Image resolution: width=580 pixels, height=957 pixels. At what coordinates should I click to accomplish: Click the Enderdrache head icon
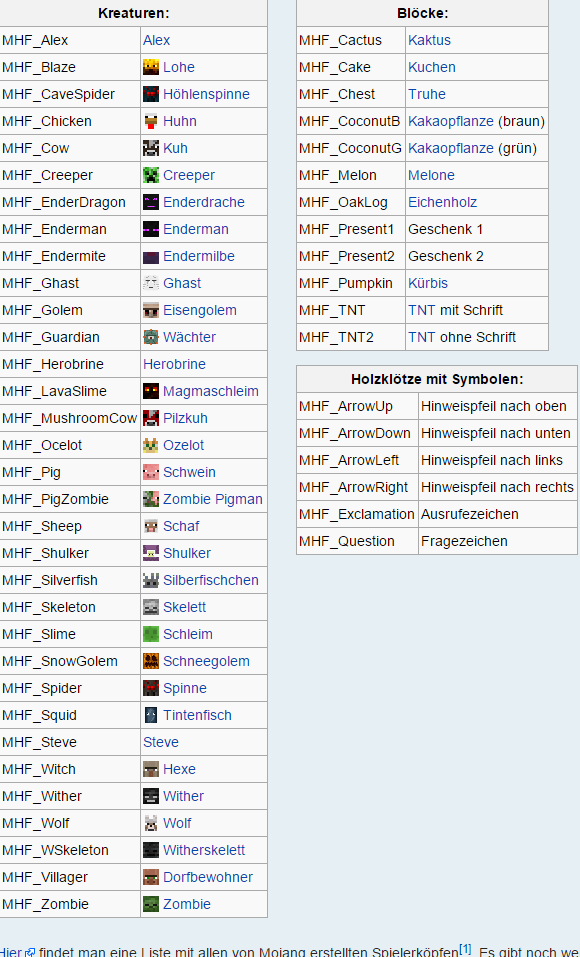[151, 202]
